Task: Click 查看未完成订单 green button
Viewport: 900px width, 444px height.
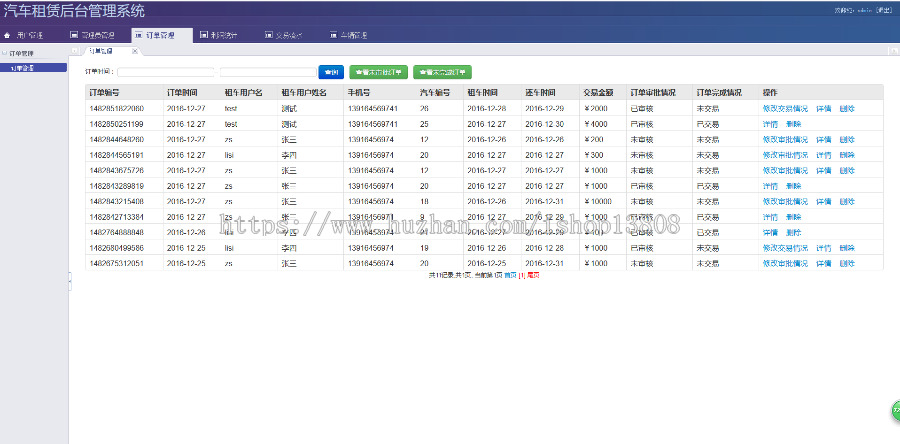Action: [x=443, y=72]
